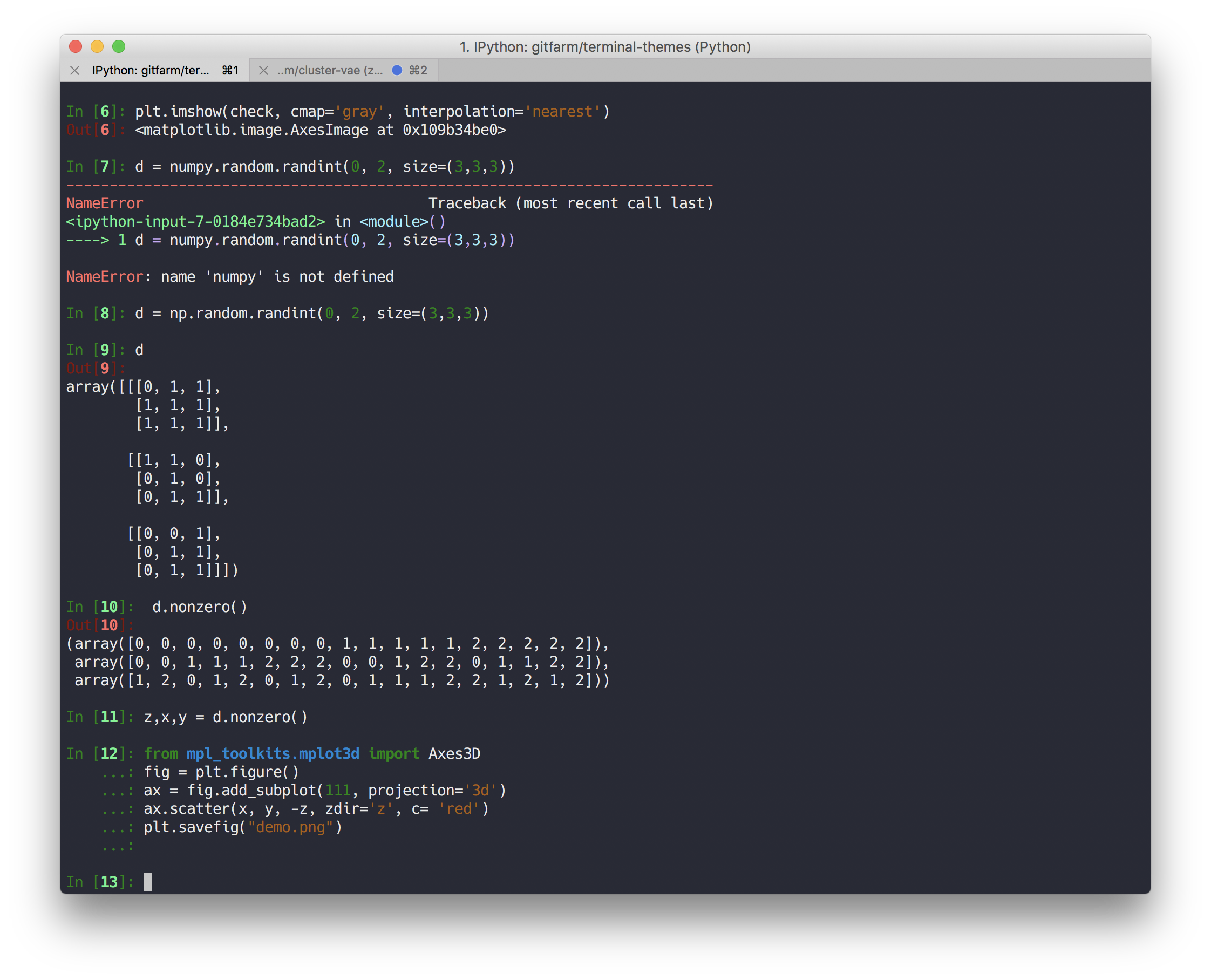
Task: Click the green fullscreen traffic light button
Action: 119,47
